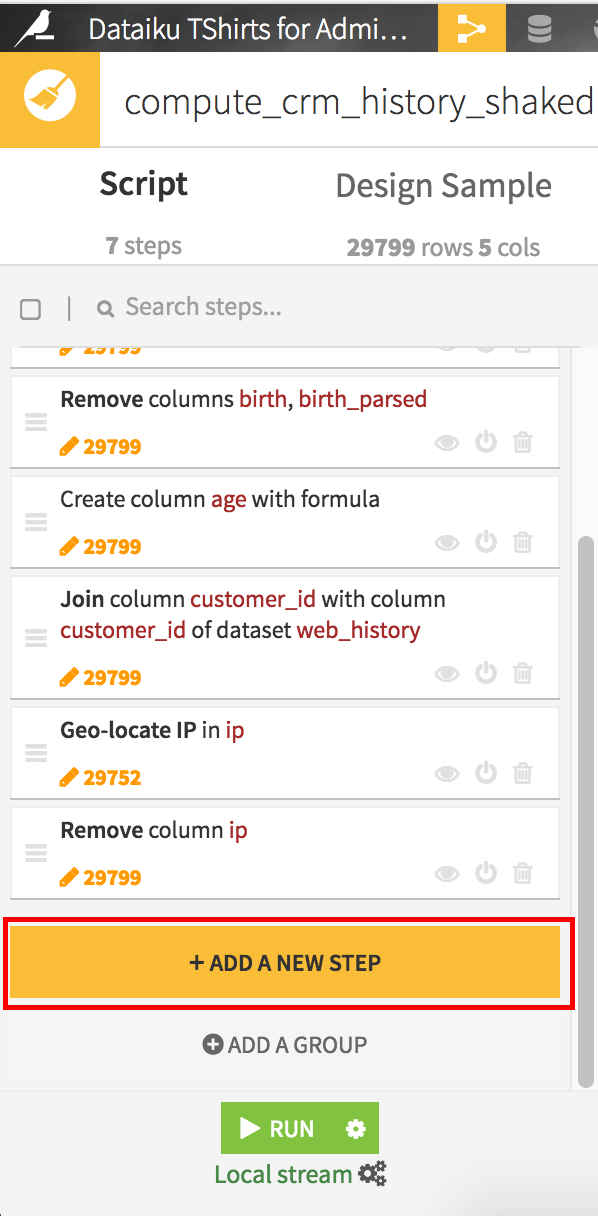Viewport: 598px width, 1216px height.
Task: Click + ADD A NEW STEP
Action: point(285,964)
